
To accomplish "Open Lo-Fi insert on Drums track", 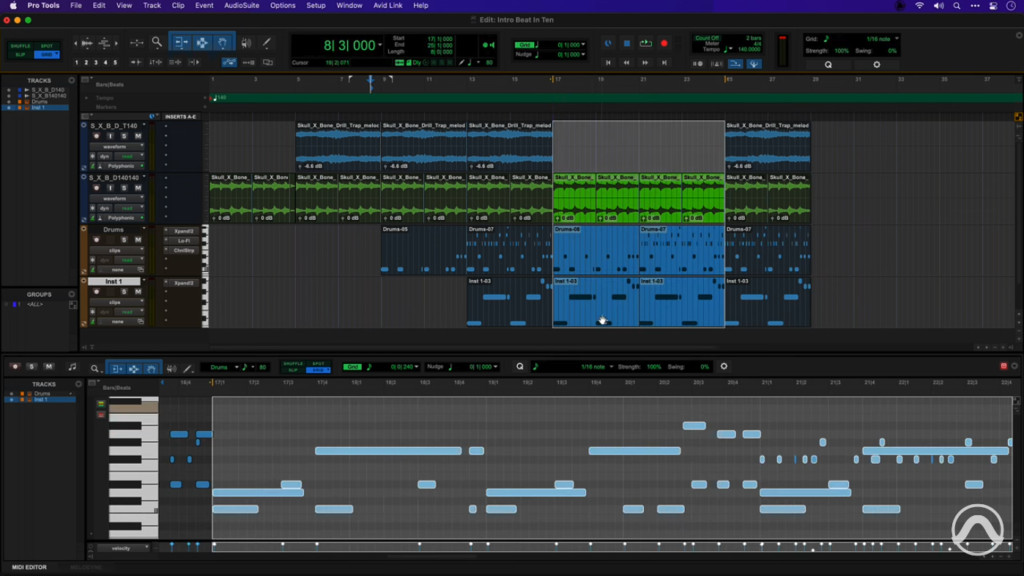I will [182, 240].
